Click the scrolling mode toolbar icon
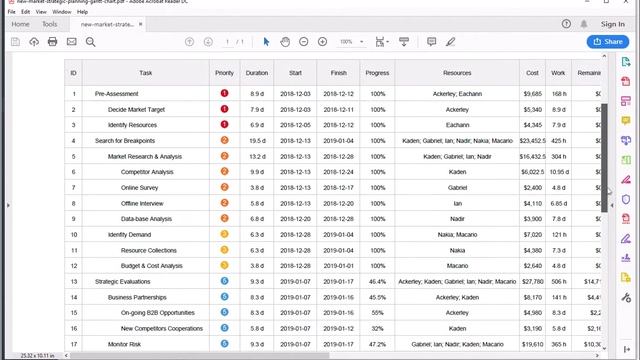Screen dimensions: 640x360 click(x=404, y=42)
